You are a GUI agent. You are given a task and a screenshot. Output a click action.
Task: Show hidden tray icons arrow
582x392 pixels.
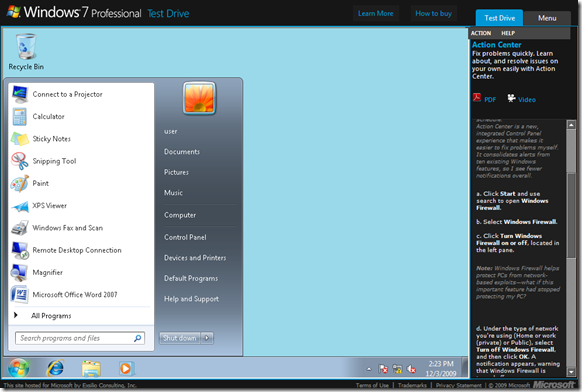pyautogui.click(x=369, y=369)
